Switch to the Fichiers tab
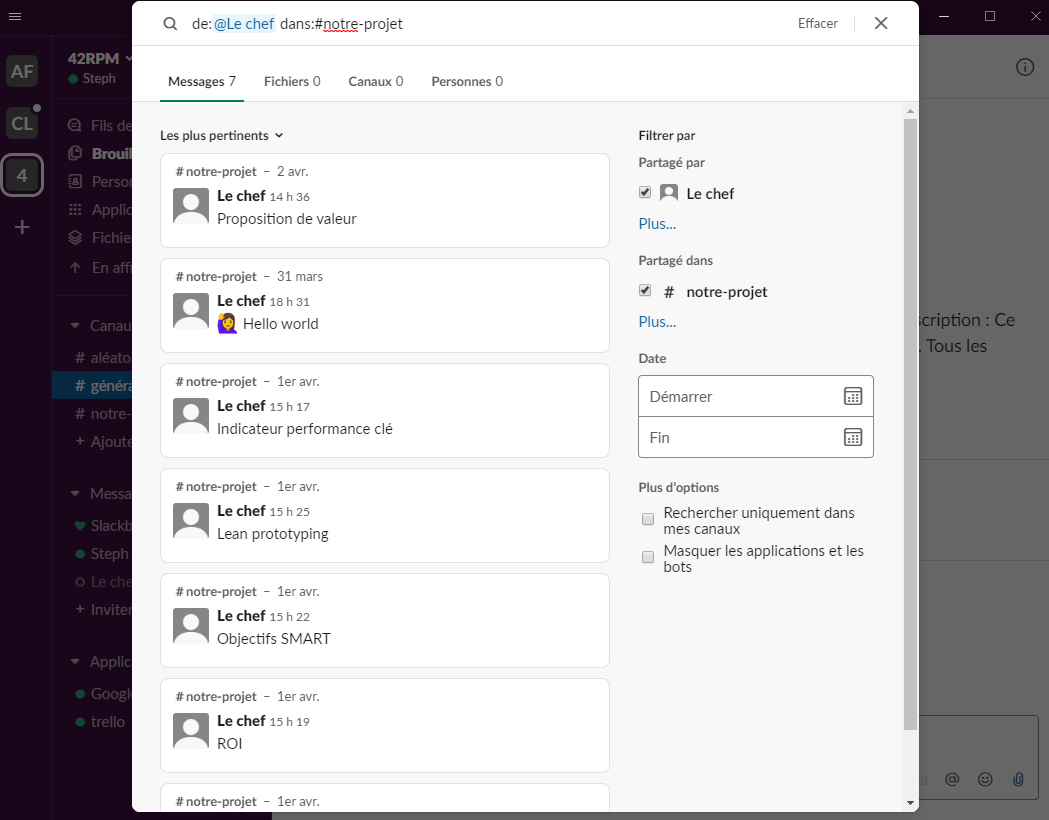This screenshot has width=1049, height=820. coord(292,82)
